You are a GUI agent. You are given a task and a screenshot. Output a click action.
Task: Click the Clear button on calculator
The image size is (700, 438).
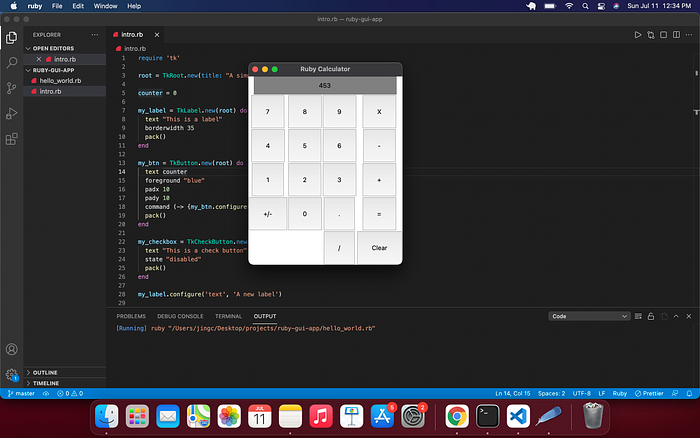coord(379,248)
